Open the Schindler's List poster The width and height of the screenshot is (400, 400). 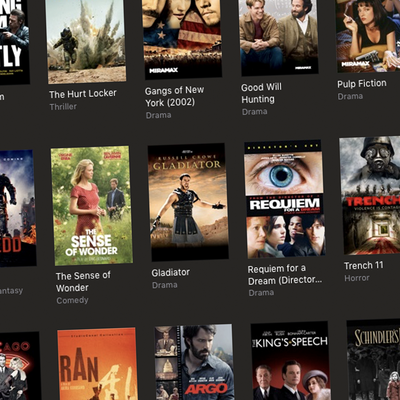tap(374, 359)
